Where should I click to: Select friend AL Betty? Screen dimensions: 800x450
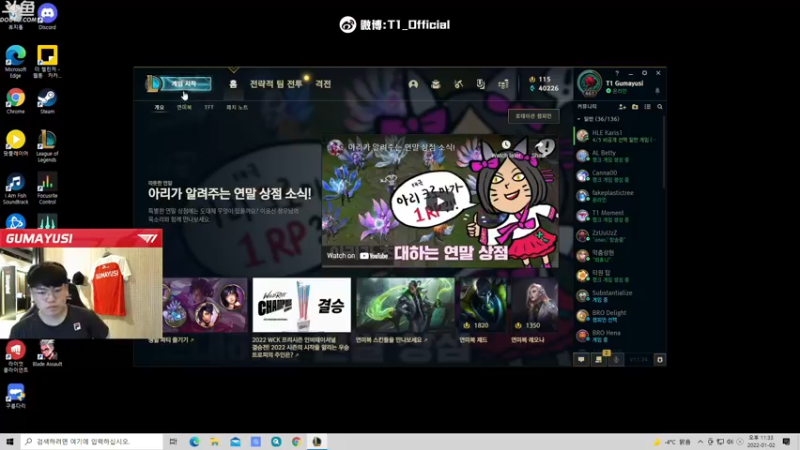tap(619, 156)
